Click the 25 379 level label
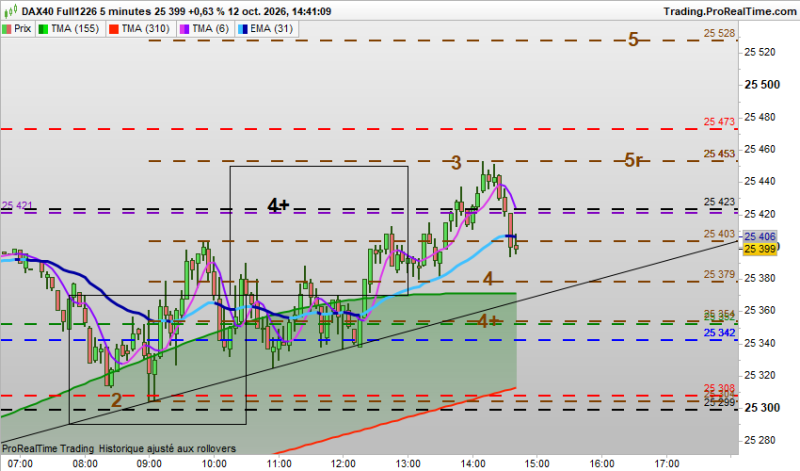Image resolution: width=800 pixels, height=471 pixels. click(x=719, y=275)
